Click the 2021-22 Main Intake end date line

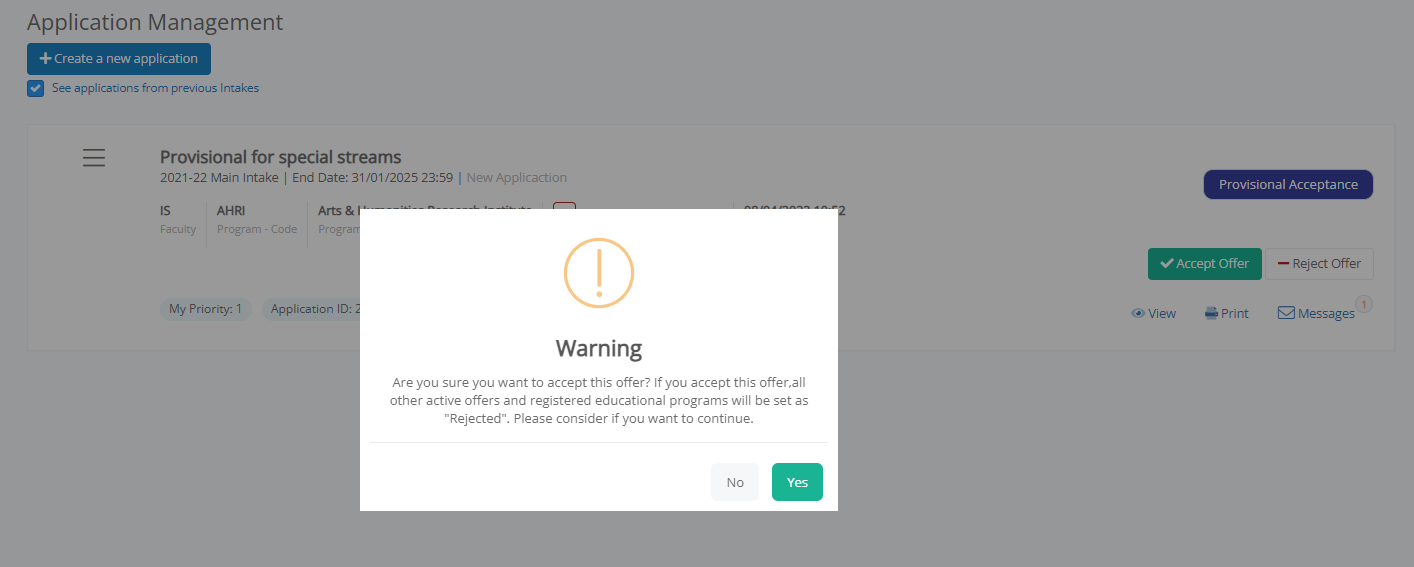[306, 178]
